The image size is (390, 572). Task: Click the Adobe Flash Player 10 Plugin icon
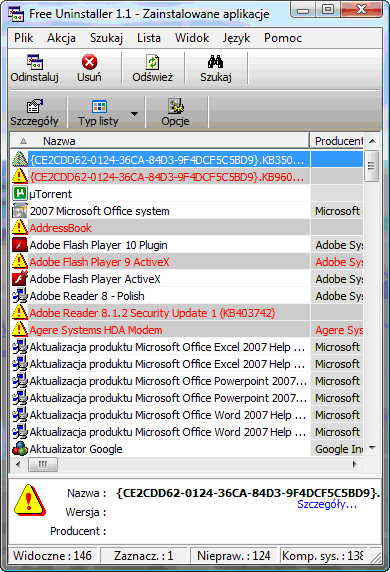click(x=20, y=245)
